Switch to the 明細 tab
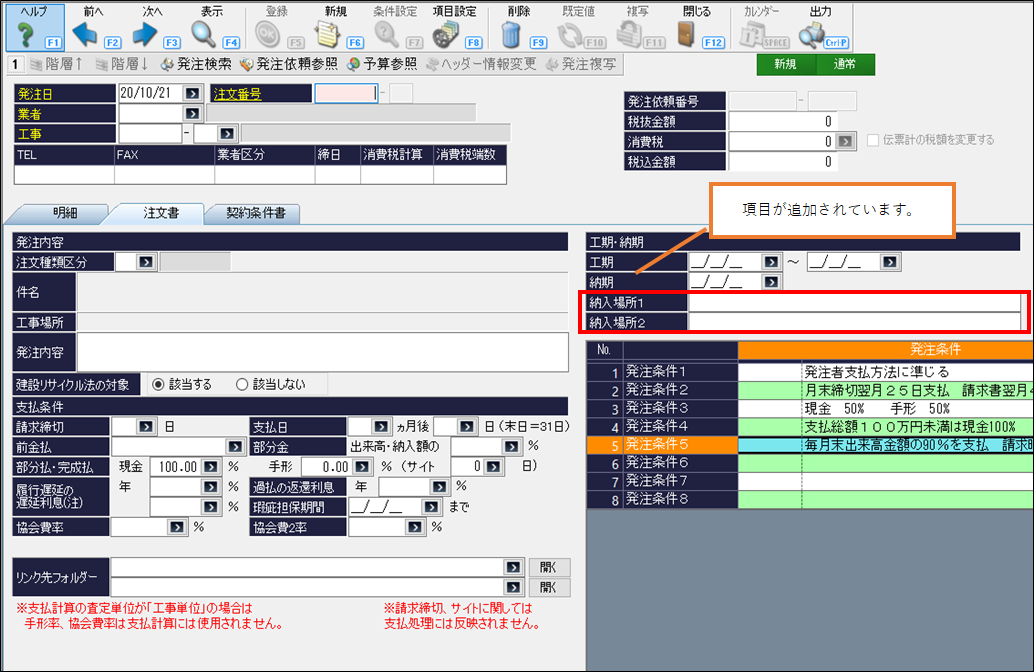This screenshot has height=672, width=1034. (x=56, y=213)
